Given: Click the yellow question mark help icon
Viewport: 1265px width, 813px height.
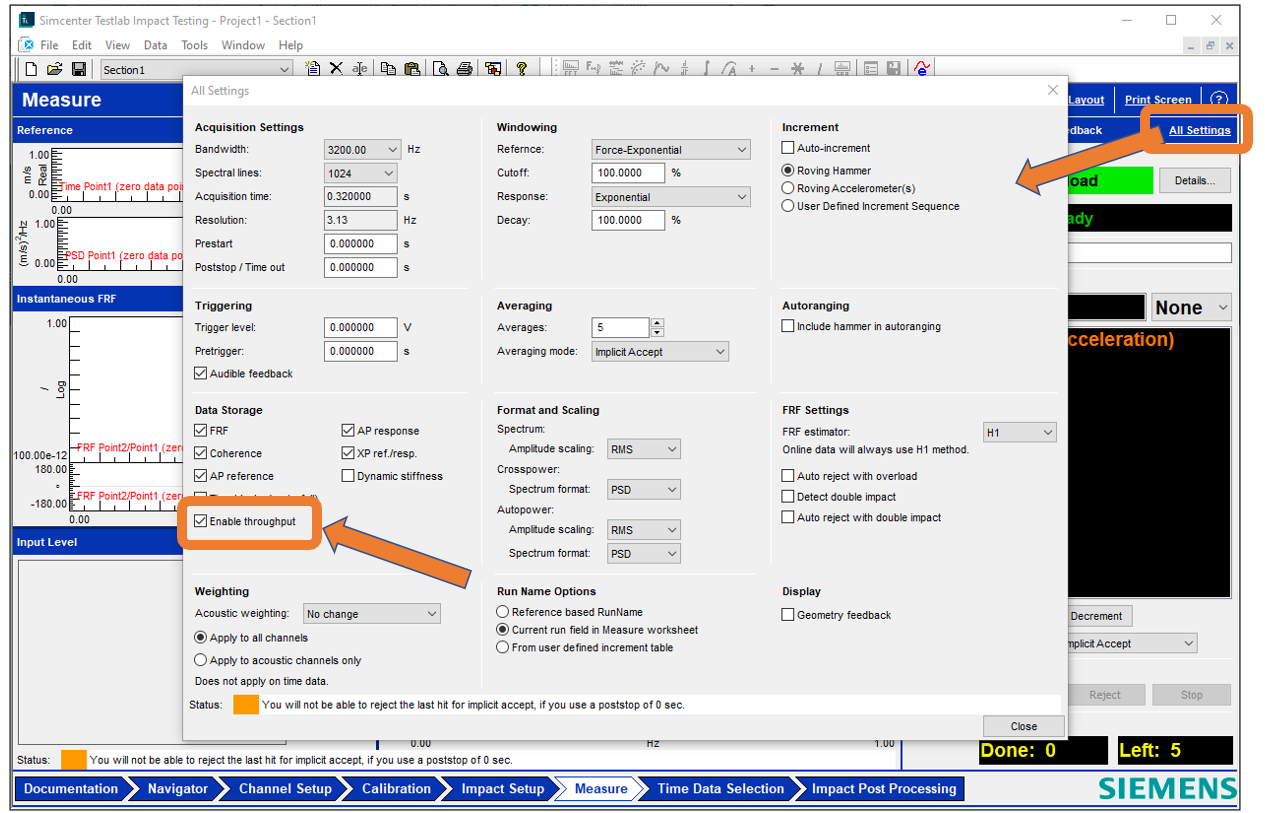Looking at the screenshot, I should coord(521,69).
